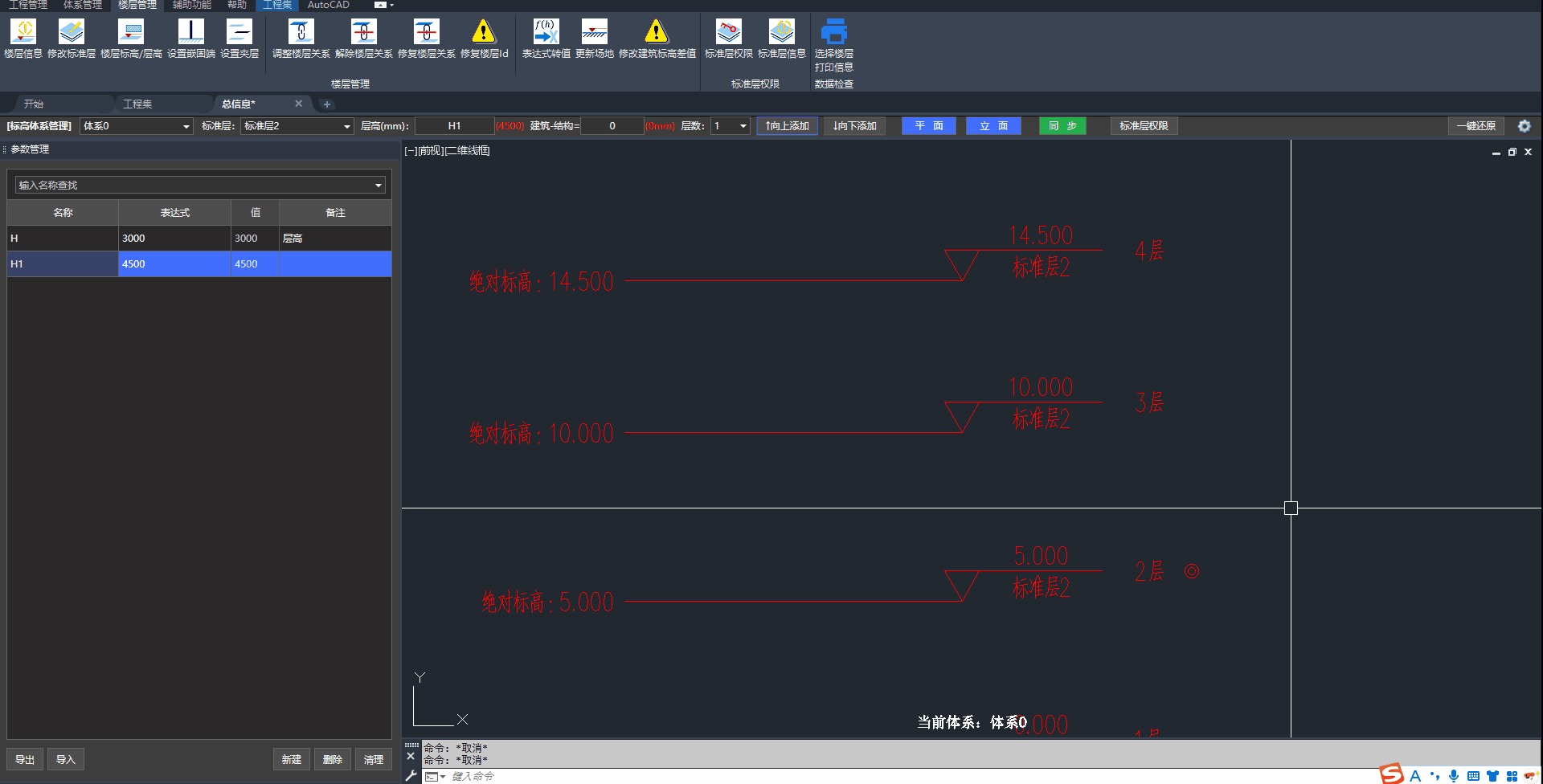
Task: Click the ↑向上添加 button
Action: click(x=787, y=126)
